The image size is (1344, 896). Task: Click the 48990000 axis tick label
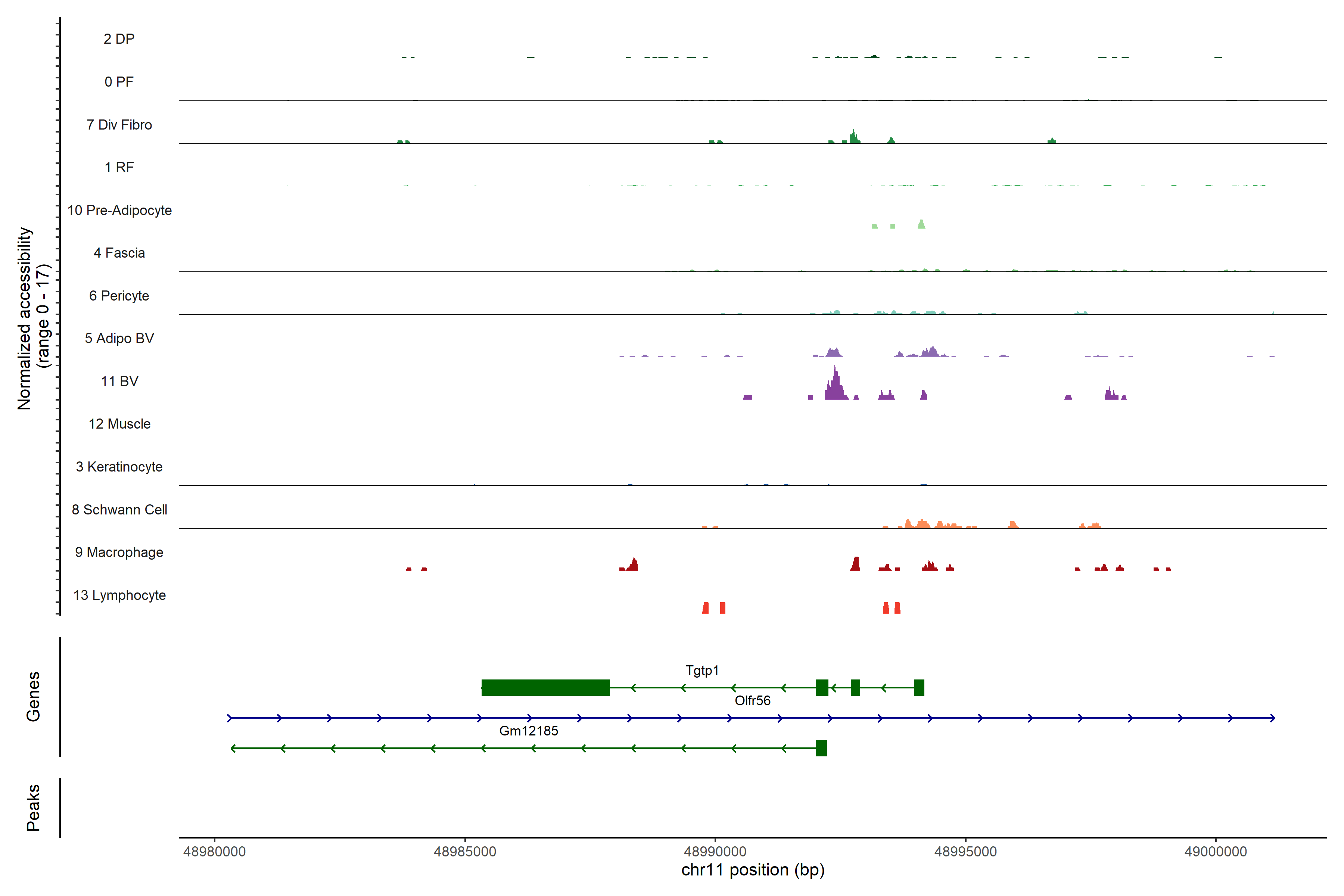point(715,852)
